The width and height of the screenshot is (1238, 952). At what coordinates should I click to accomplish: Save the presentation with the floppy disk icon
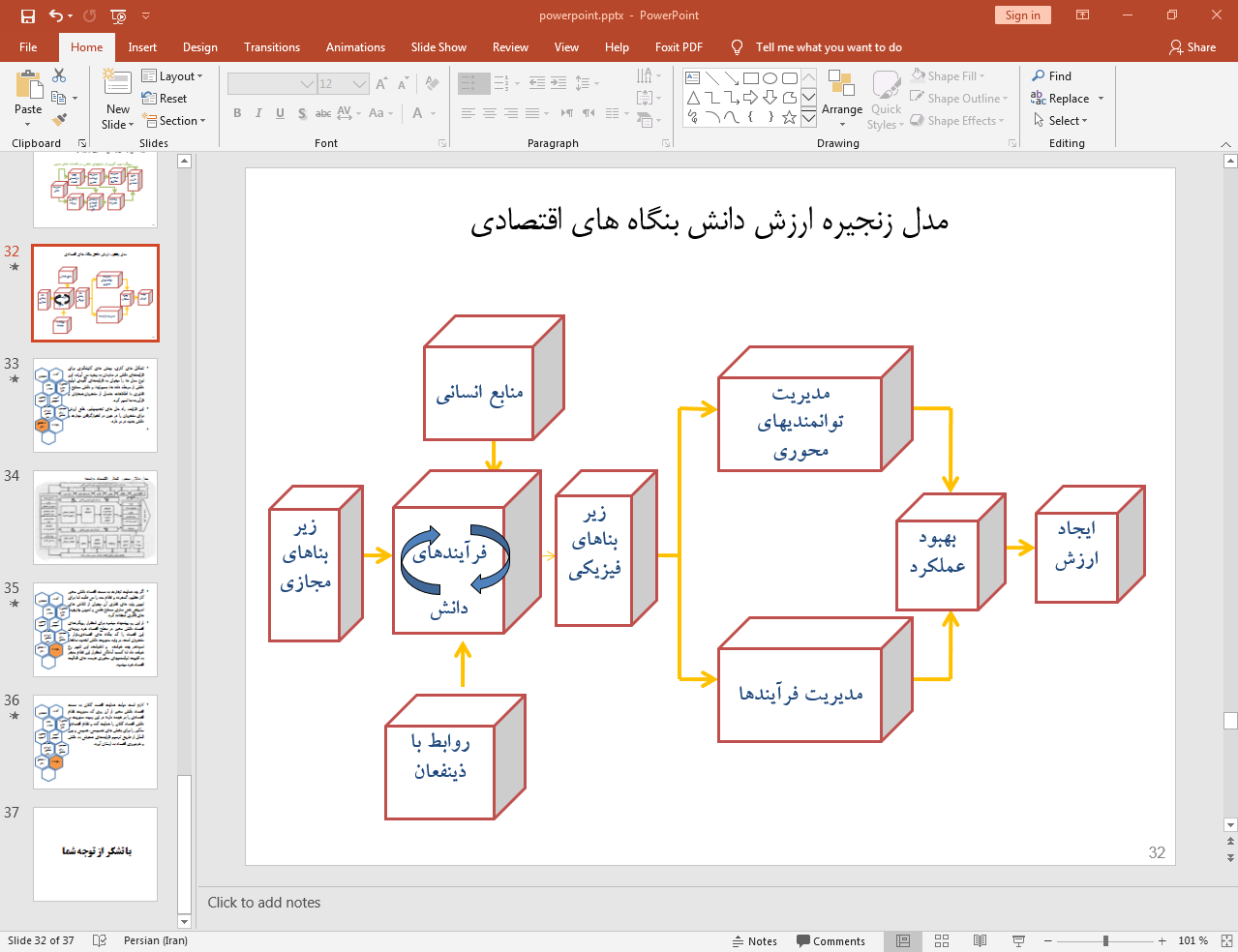(x=27, y=15)
